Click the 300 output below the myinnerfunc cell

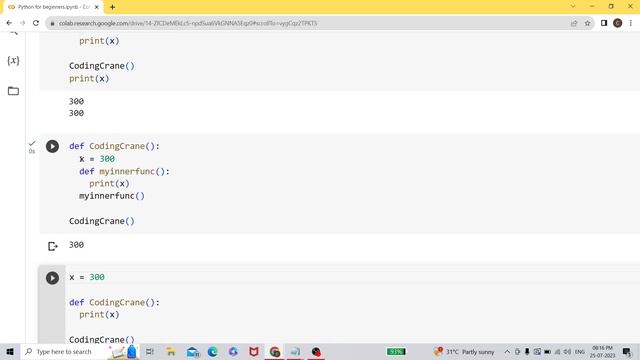76,244
